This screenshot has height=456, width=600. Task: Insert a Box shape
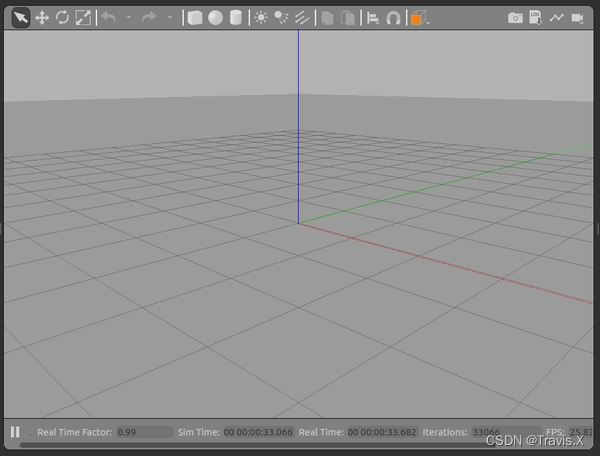pos(195,18)
